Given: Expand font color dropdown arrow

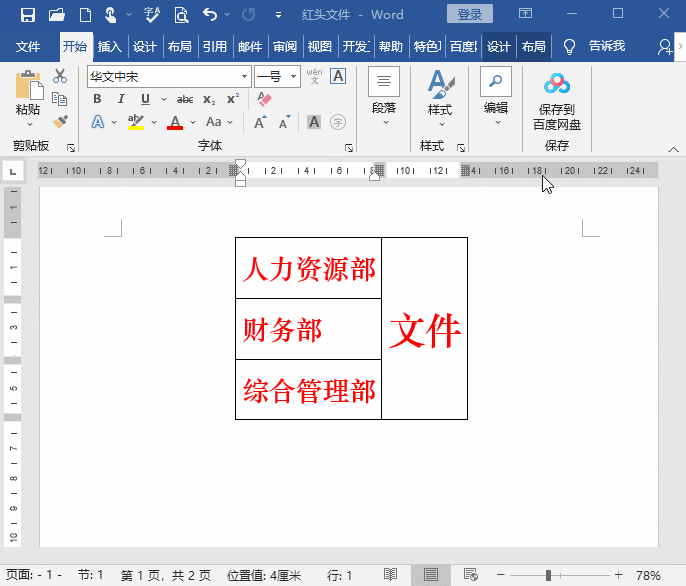Looking at the screenshot, I should (x=193, y=122).
